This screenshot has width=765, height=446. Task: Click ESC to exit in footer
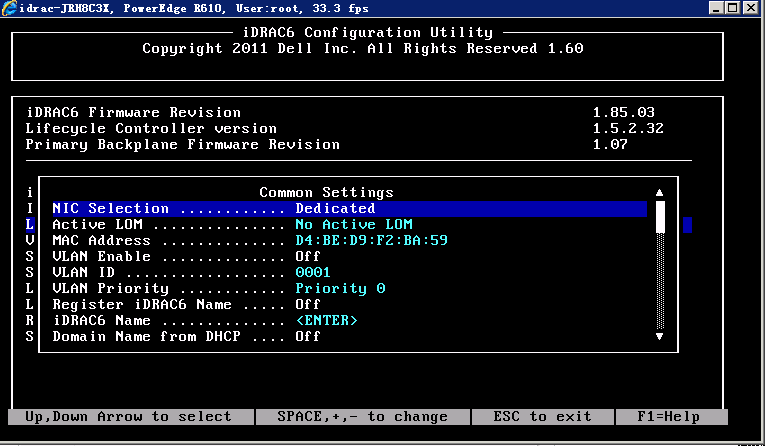(543, 417)
